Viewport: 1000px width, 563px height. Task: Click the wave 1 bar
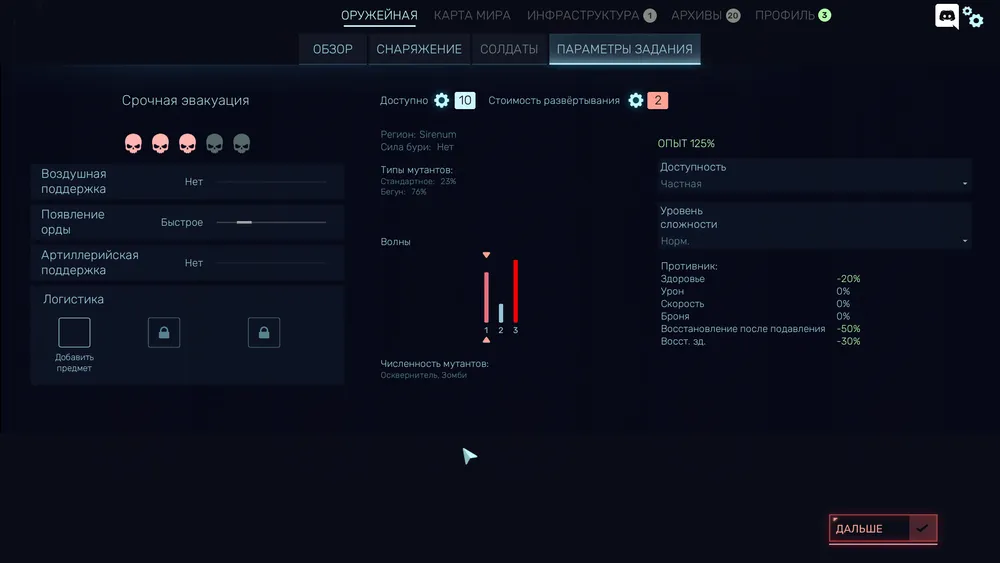pyautogui.click(x=487, y=297)
